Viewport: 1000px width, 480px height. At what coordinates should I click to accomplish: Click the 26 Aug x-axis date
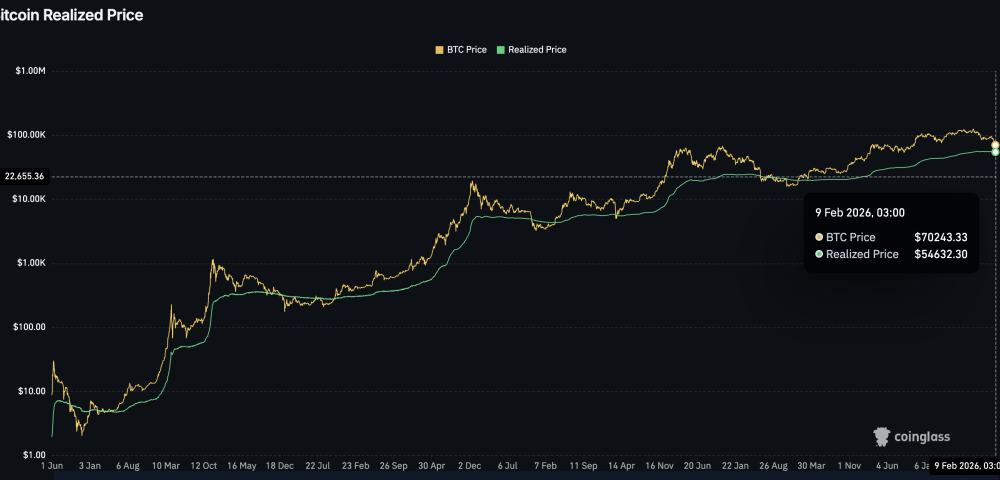774,467
